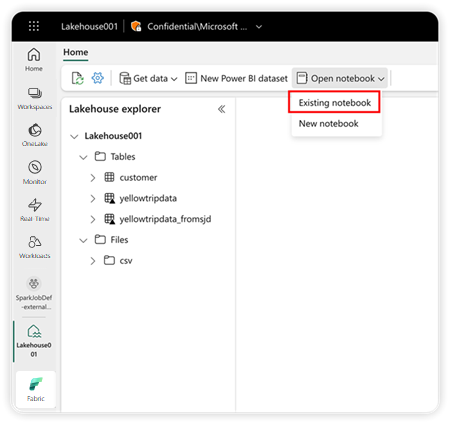Choose Existing notebook from menu
Image resolution: width=450 pixels, height=425 pixels.
(334, 102)
